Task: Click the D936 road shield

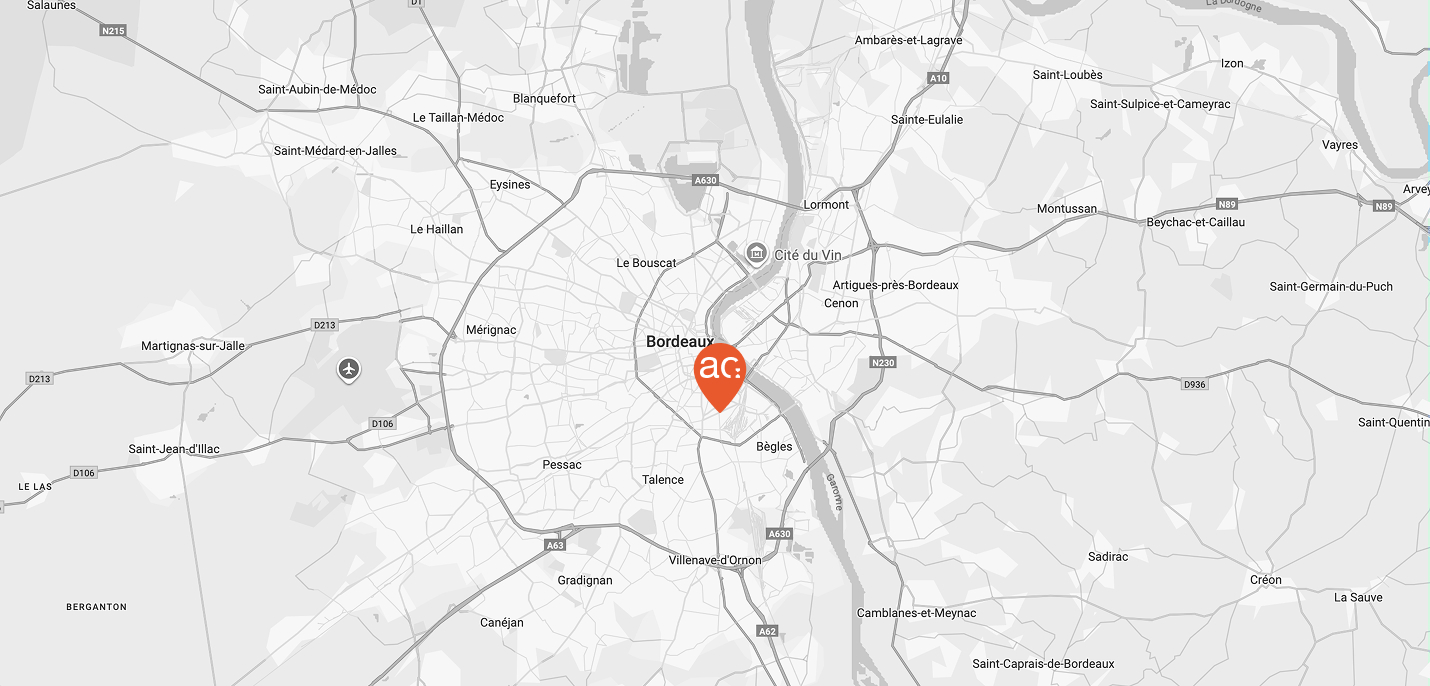Action: 1195,384
